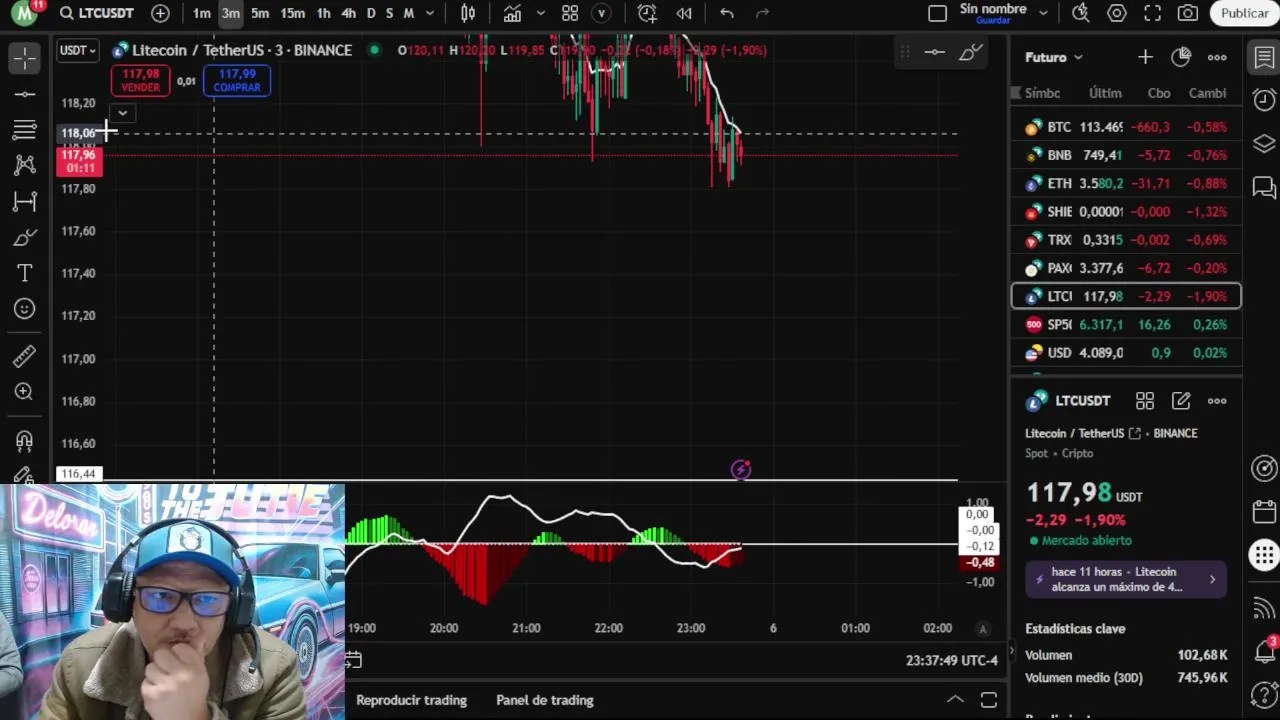The width and height of the screenshot is (1280, 720).
Task: Enter fullscreen mode
Action: (x=1153, y=13)
